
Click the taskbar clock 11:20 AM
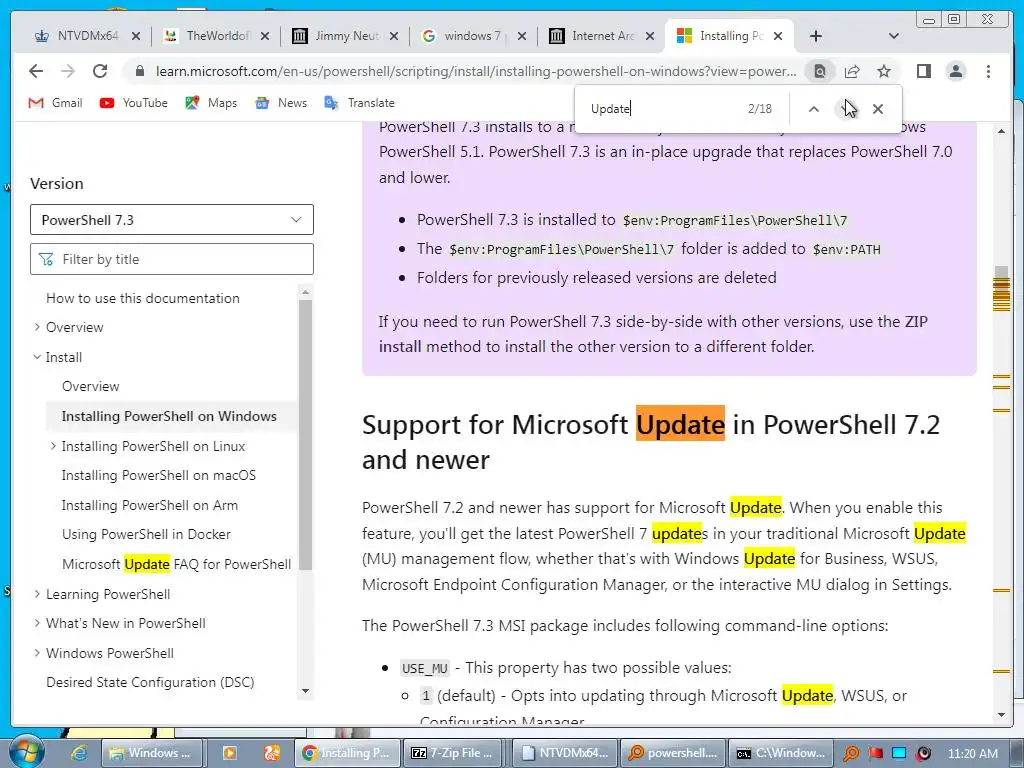[x=973, y=753]
